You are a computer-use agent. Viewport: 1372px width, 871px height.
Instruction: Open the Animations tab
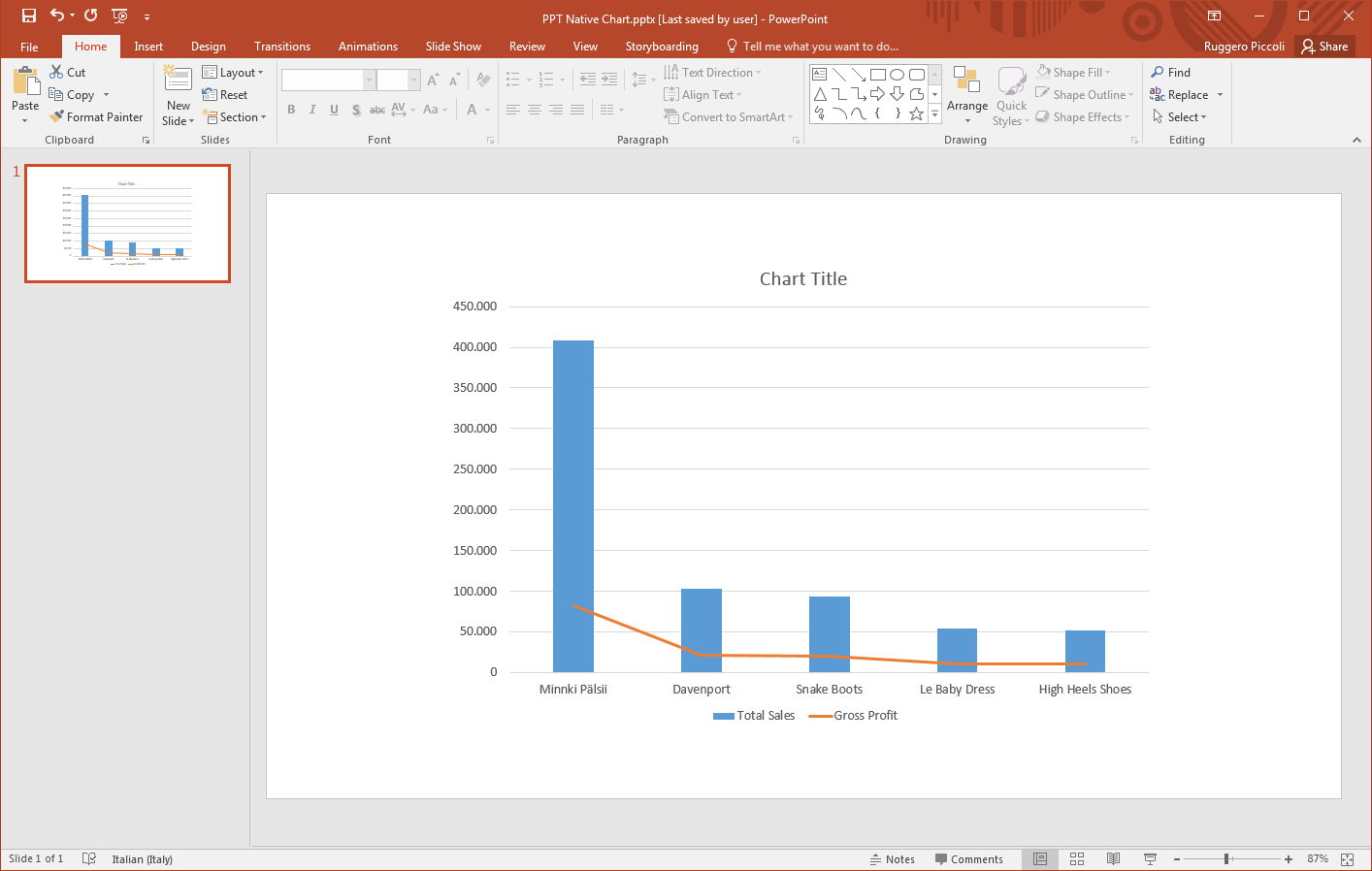point(368,47)
